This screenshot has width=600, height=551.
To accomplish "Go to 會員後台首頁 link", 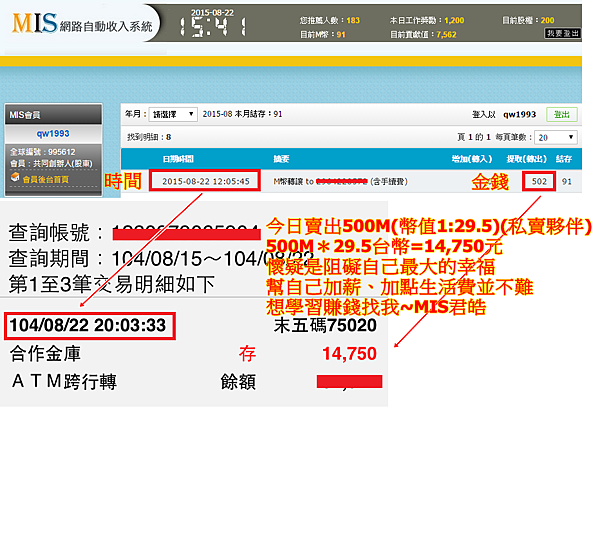I will 46,179.
